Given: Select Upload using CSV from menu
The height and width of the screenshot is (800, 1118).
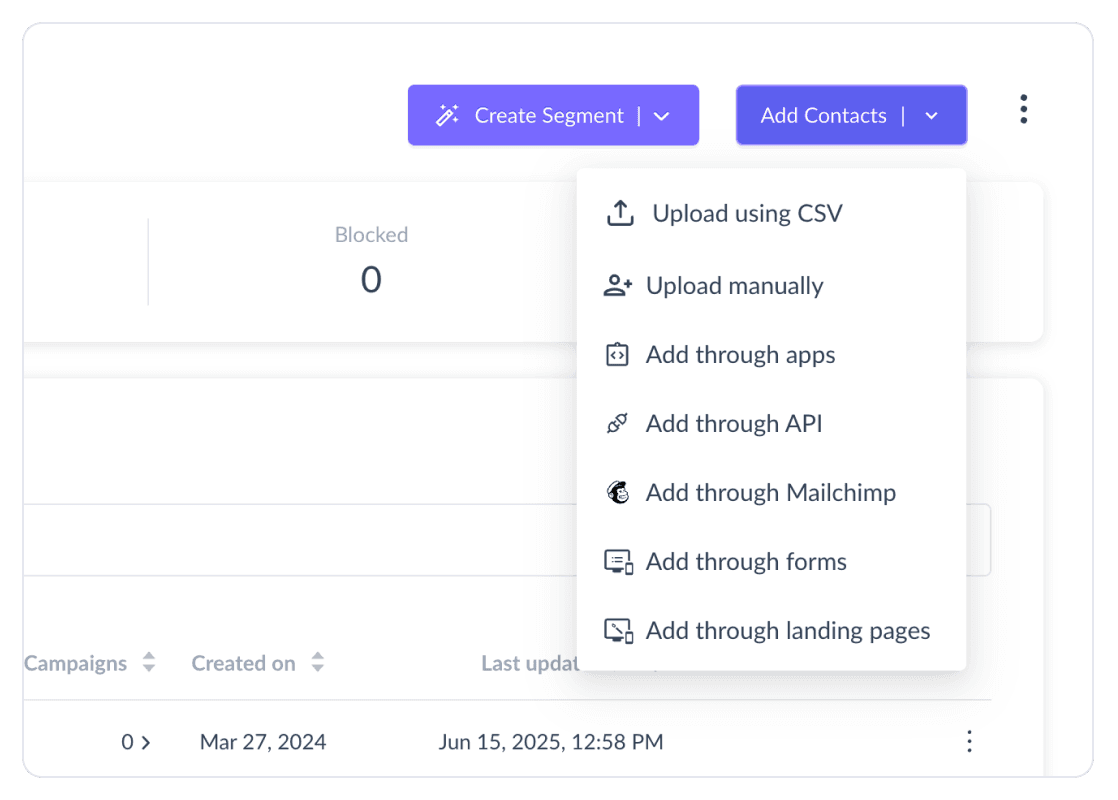Looking at the screenshot, I should point(746,214).
